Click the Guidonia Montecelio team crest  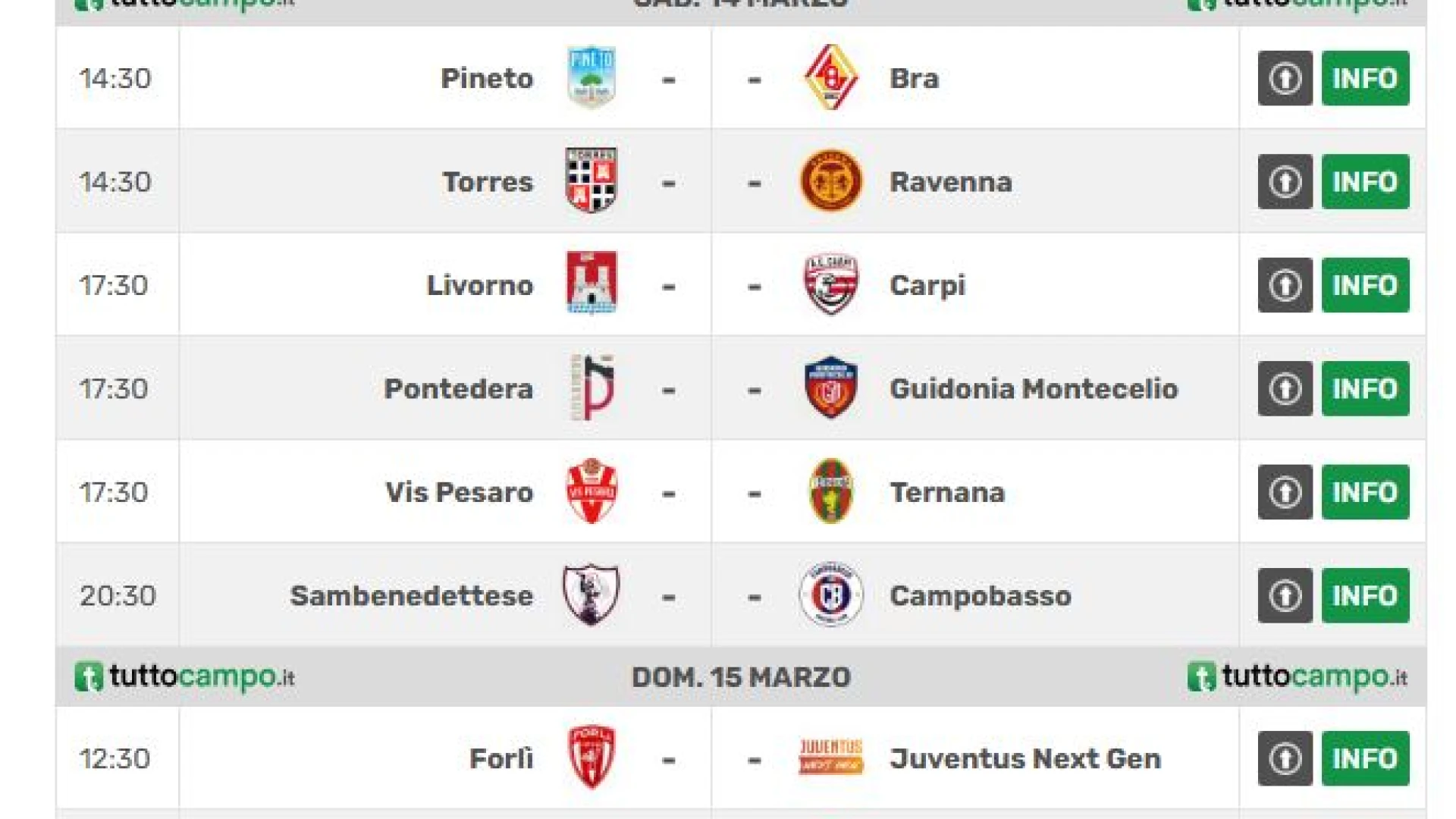831,388
